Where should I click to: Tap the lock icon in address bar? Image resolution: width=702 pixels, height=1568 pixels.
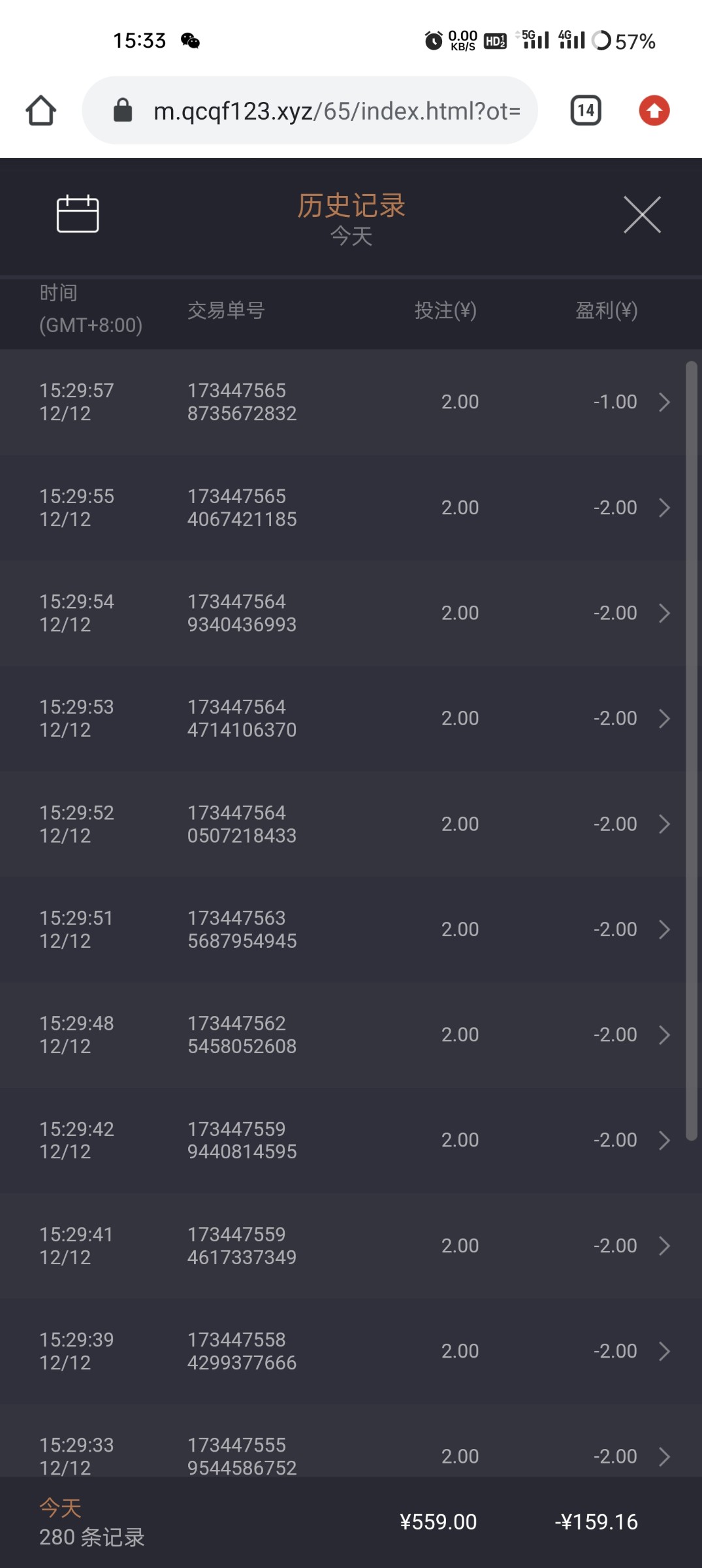[x=123, y=110]
